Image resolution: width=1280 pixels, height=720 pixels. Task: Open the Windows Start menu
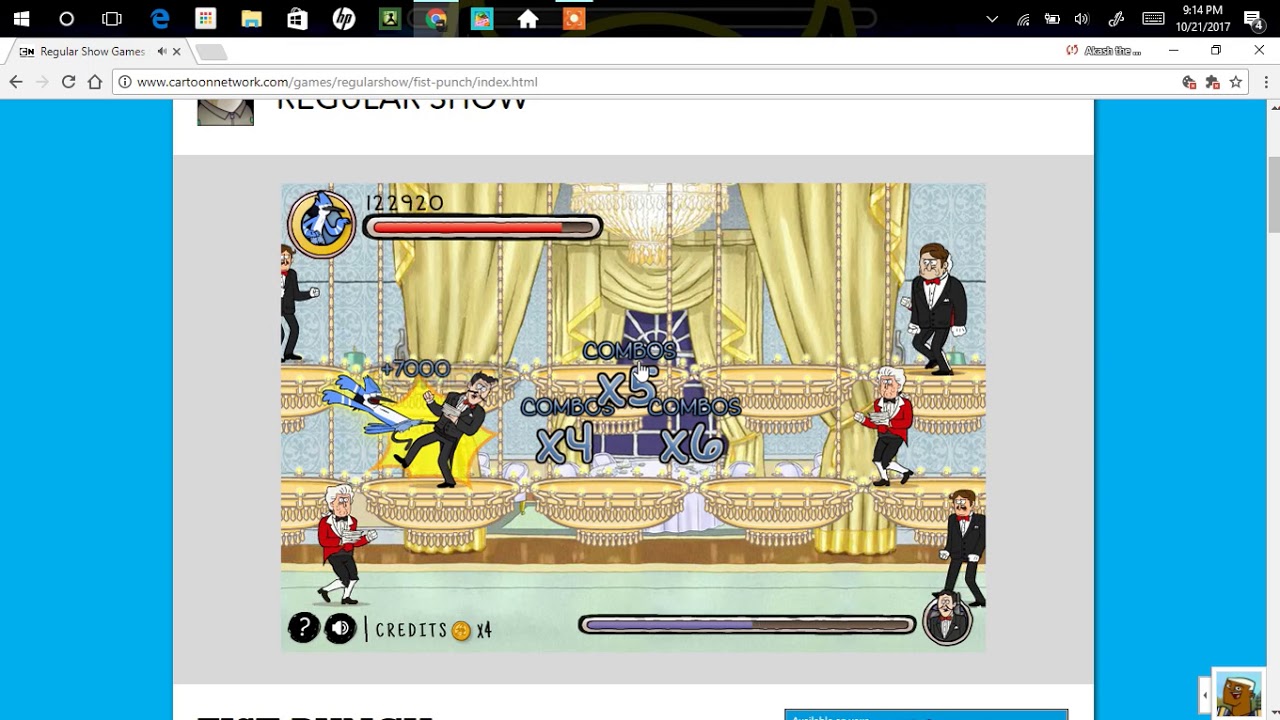pos(21,18)
